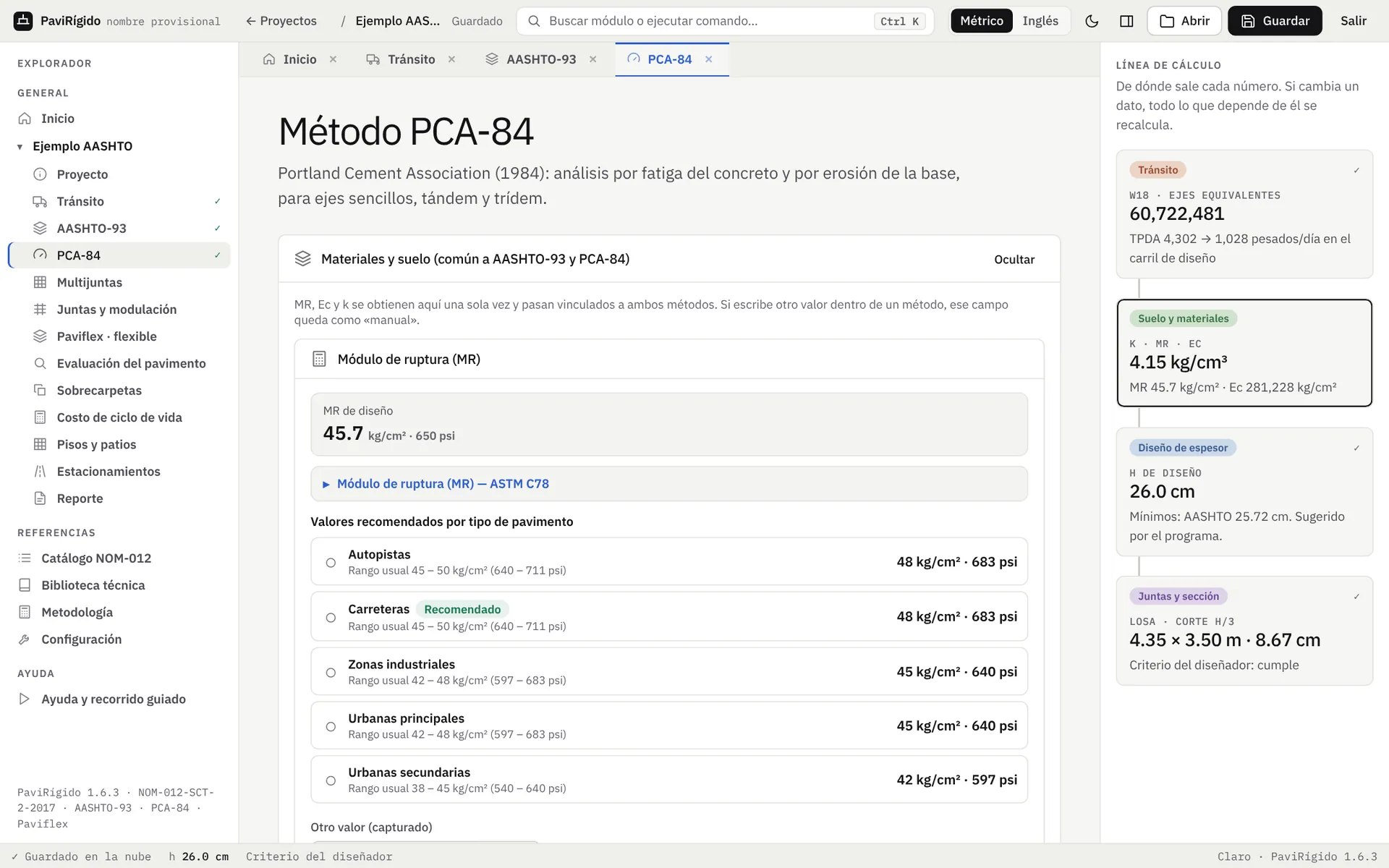Toggle dark mode moon icon

pos(1092,21)
